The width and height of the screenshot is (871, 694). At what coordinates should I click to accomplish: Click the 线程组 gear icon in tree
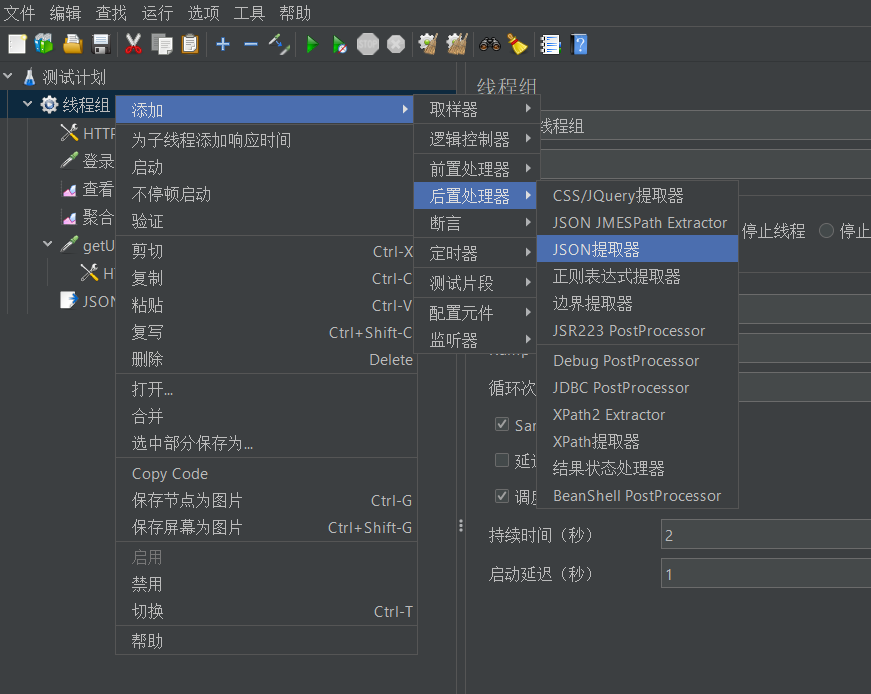tap(49, 104)
